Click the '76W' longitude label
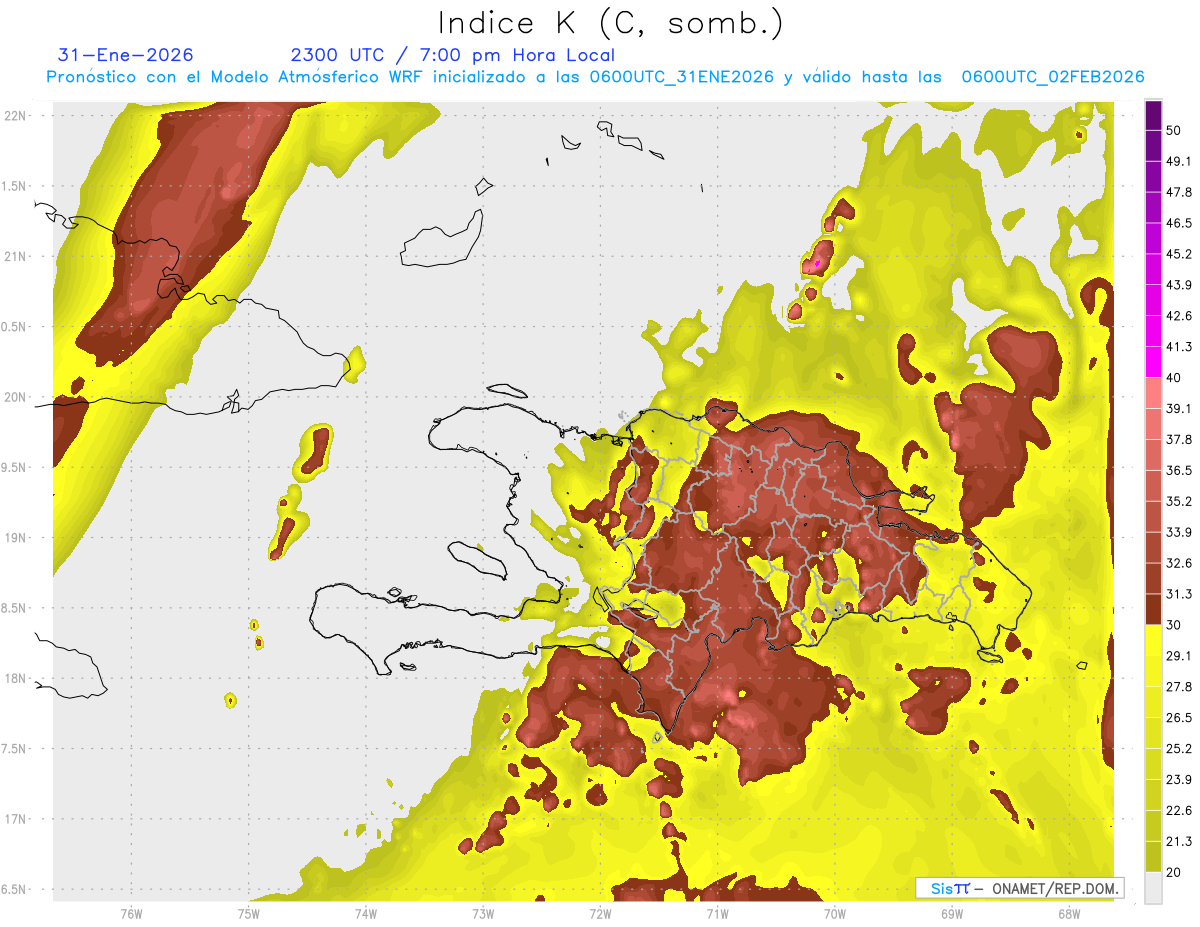Screen dimensions: 1200x927 131,913
